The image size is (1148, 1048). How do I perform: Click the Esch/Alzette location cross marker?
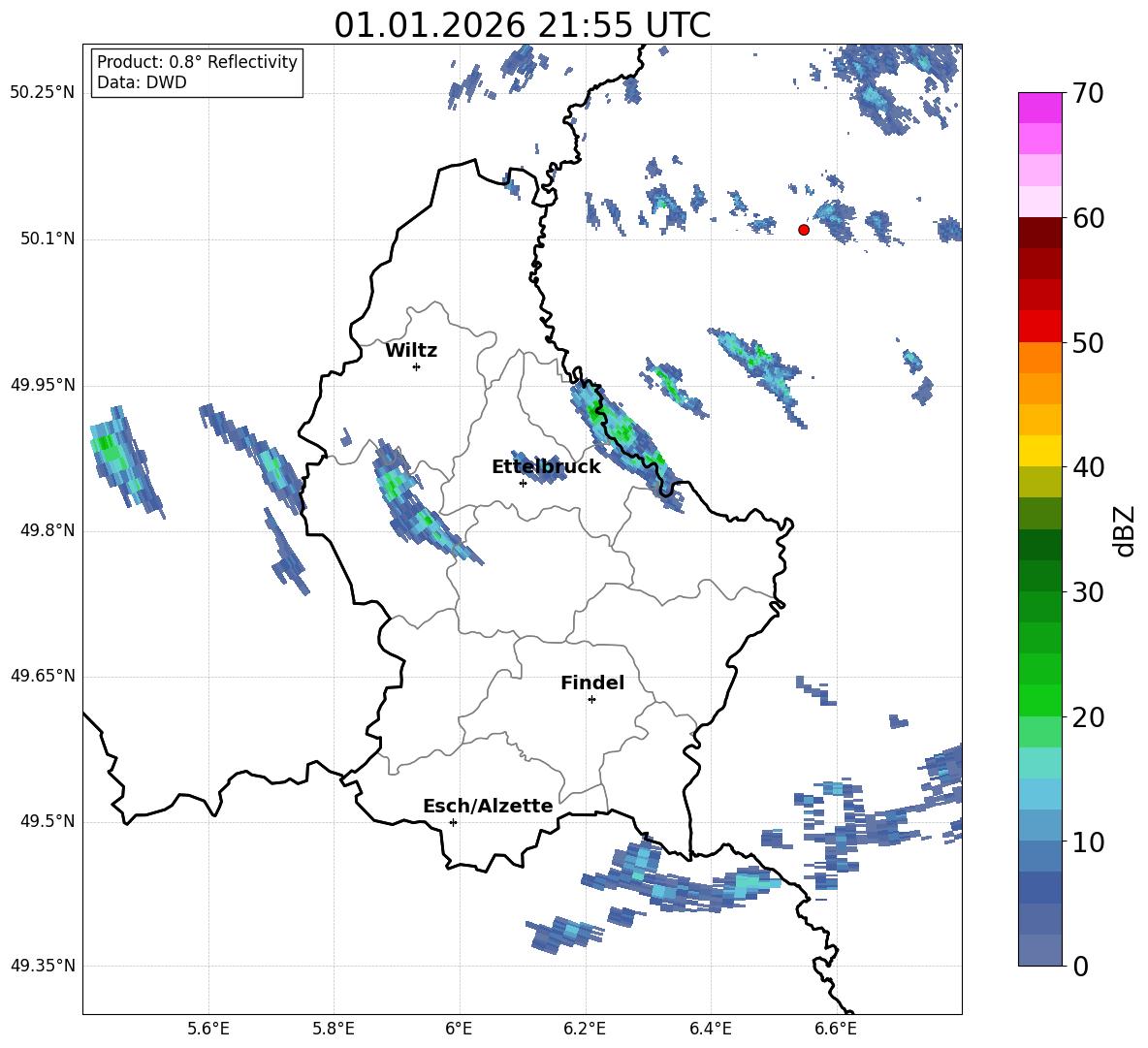click(x=453, y=822)
